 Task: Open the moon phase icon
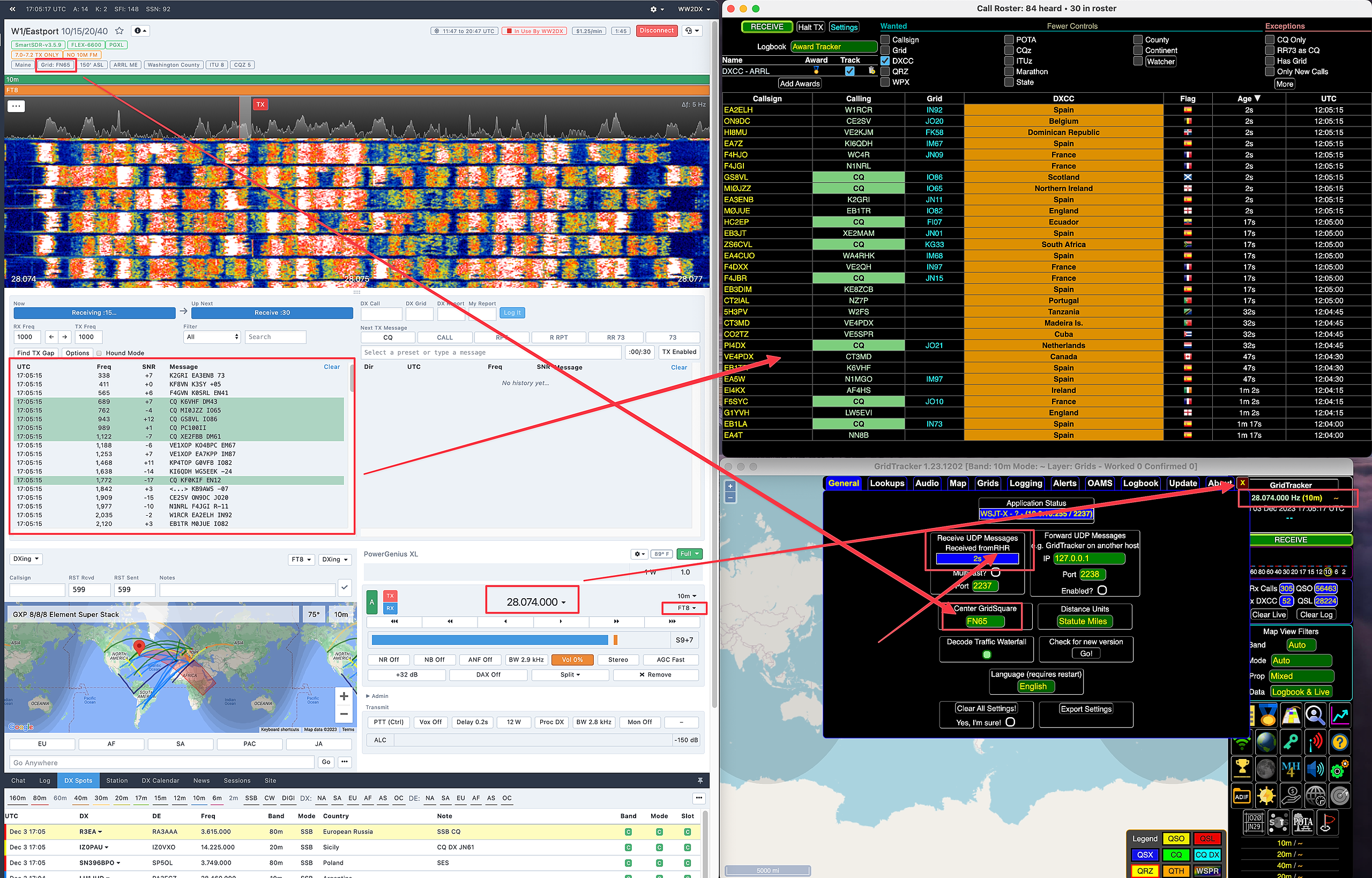(1266, 769)
